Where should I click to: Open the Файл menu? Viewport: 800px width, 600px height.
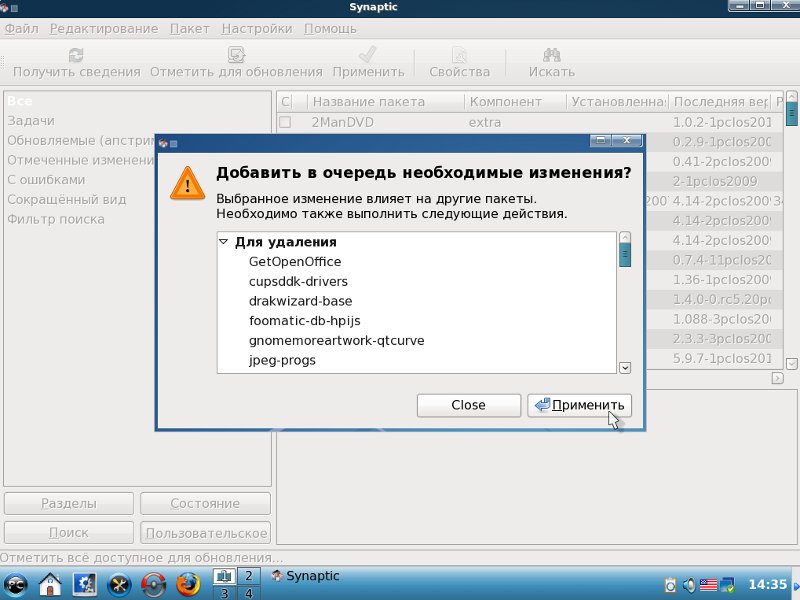point(21,29)
